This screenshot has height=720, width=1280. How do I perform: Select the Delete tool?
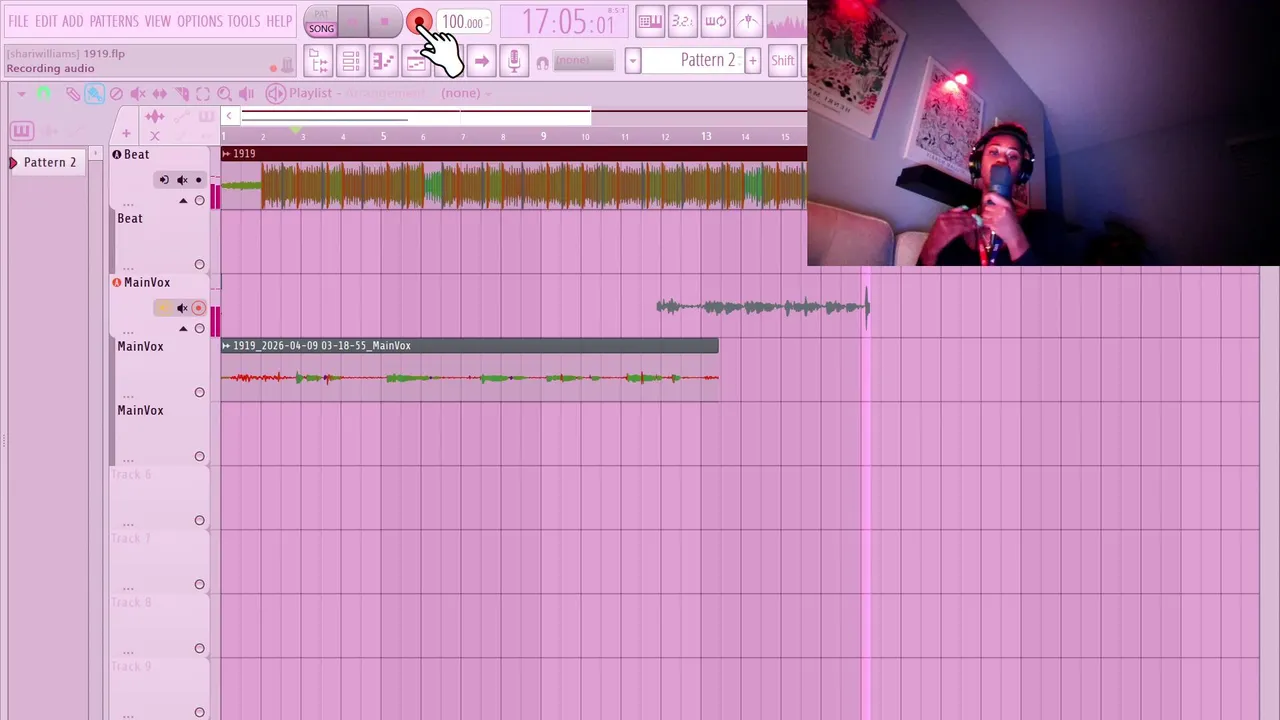pyautogui.click(x=116, y=93)
